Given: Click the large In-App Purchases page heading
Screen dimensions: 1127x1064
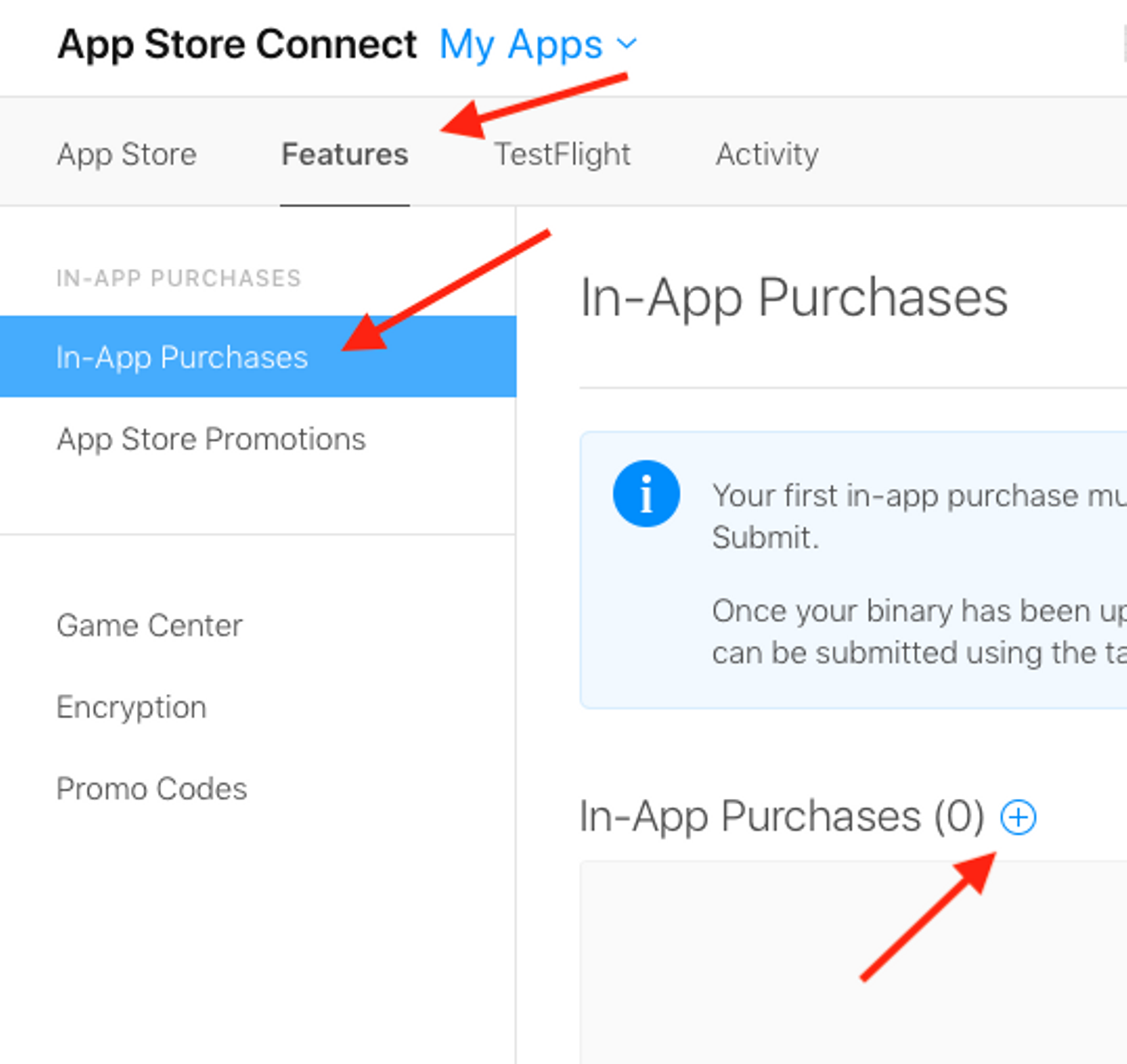Looking at the screenshot, I should tap(794, 298).
